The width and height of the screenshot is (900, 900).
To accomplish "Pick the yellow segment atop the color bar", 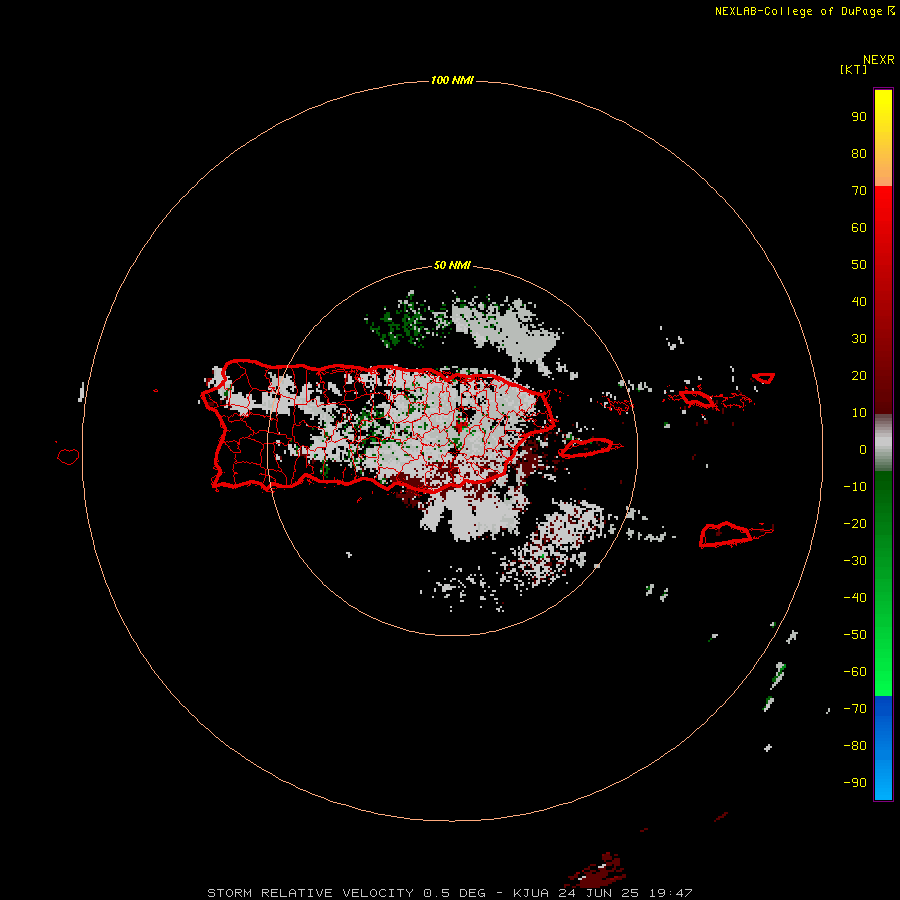I will click(x=883, y=138).
